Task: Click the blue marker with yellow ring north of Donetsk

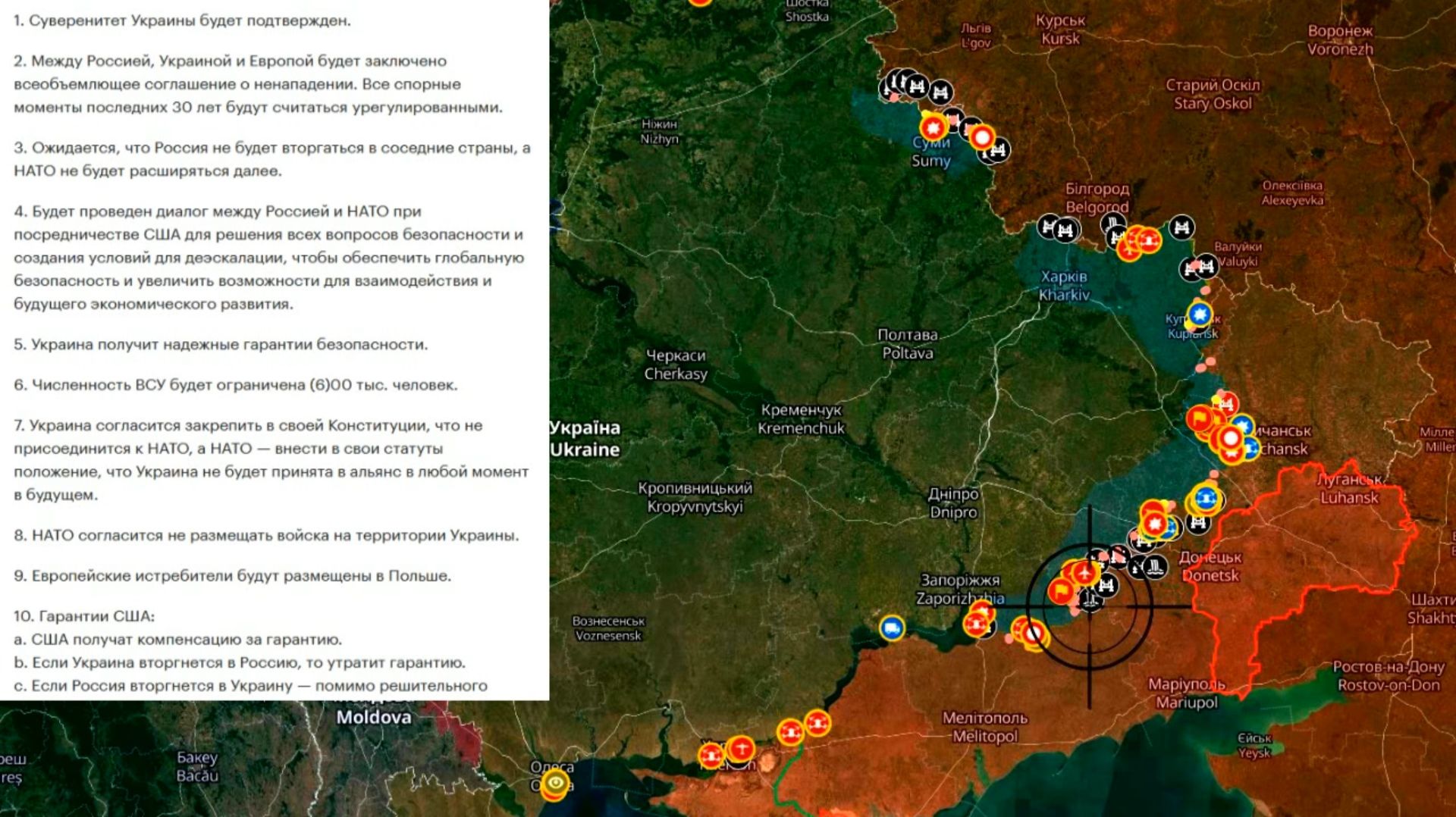Action: pos(1205,499)
